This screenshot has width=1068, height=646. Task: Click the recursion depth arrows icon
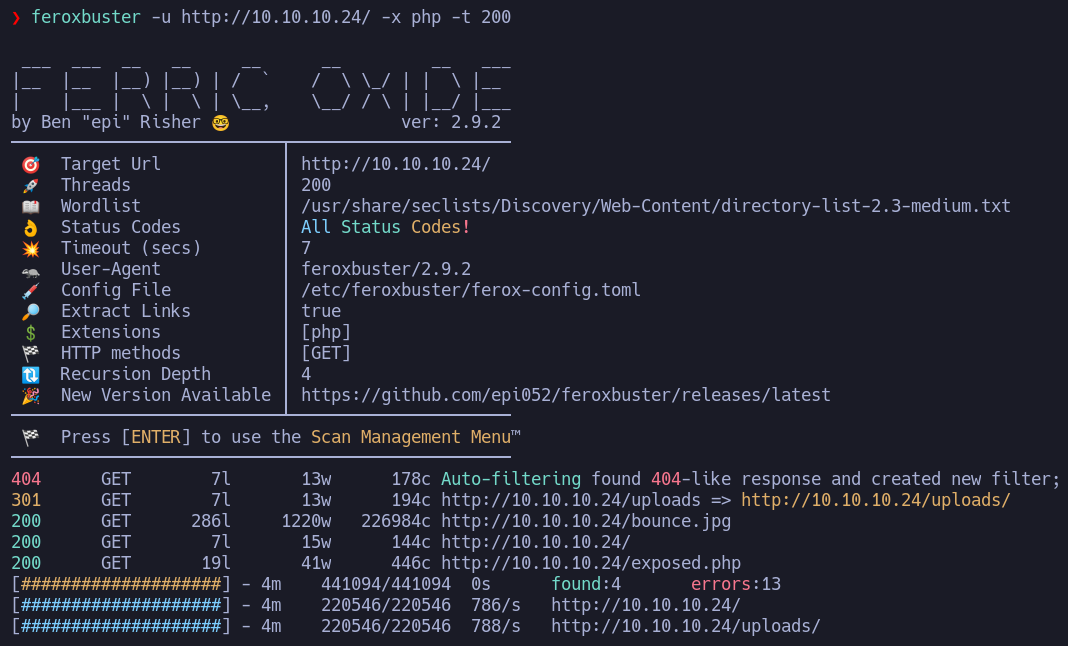click(30, 374)
